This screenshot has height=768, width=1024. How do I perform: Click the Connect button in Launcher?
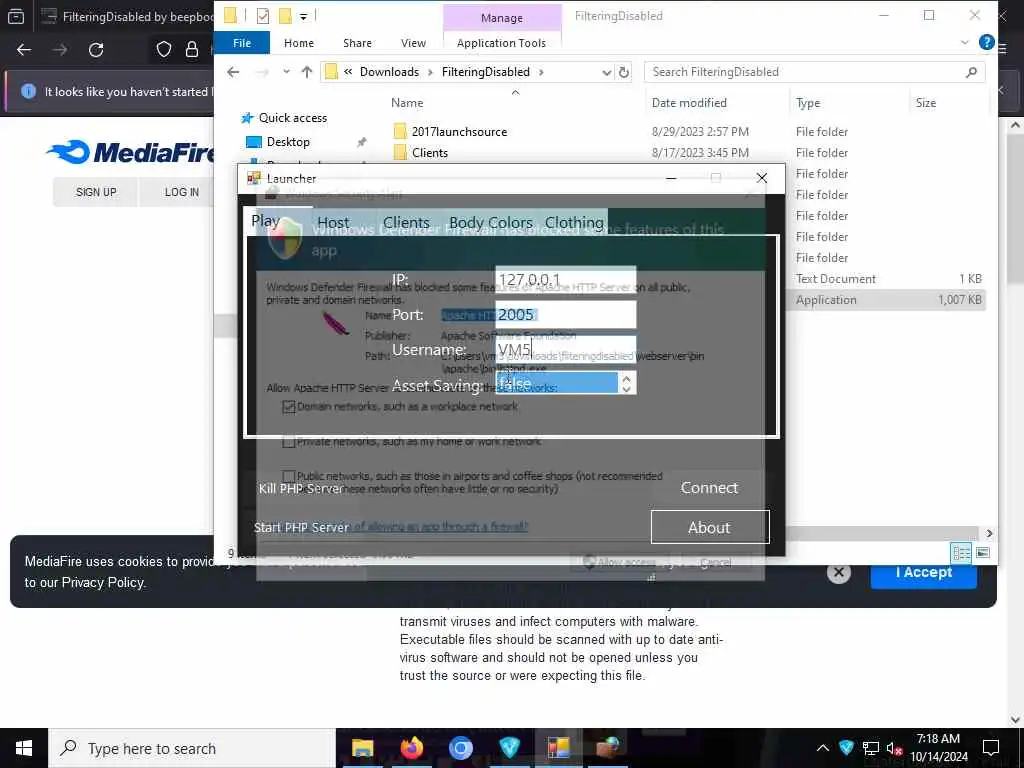pyautogui.click(x=709, y=487)
